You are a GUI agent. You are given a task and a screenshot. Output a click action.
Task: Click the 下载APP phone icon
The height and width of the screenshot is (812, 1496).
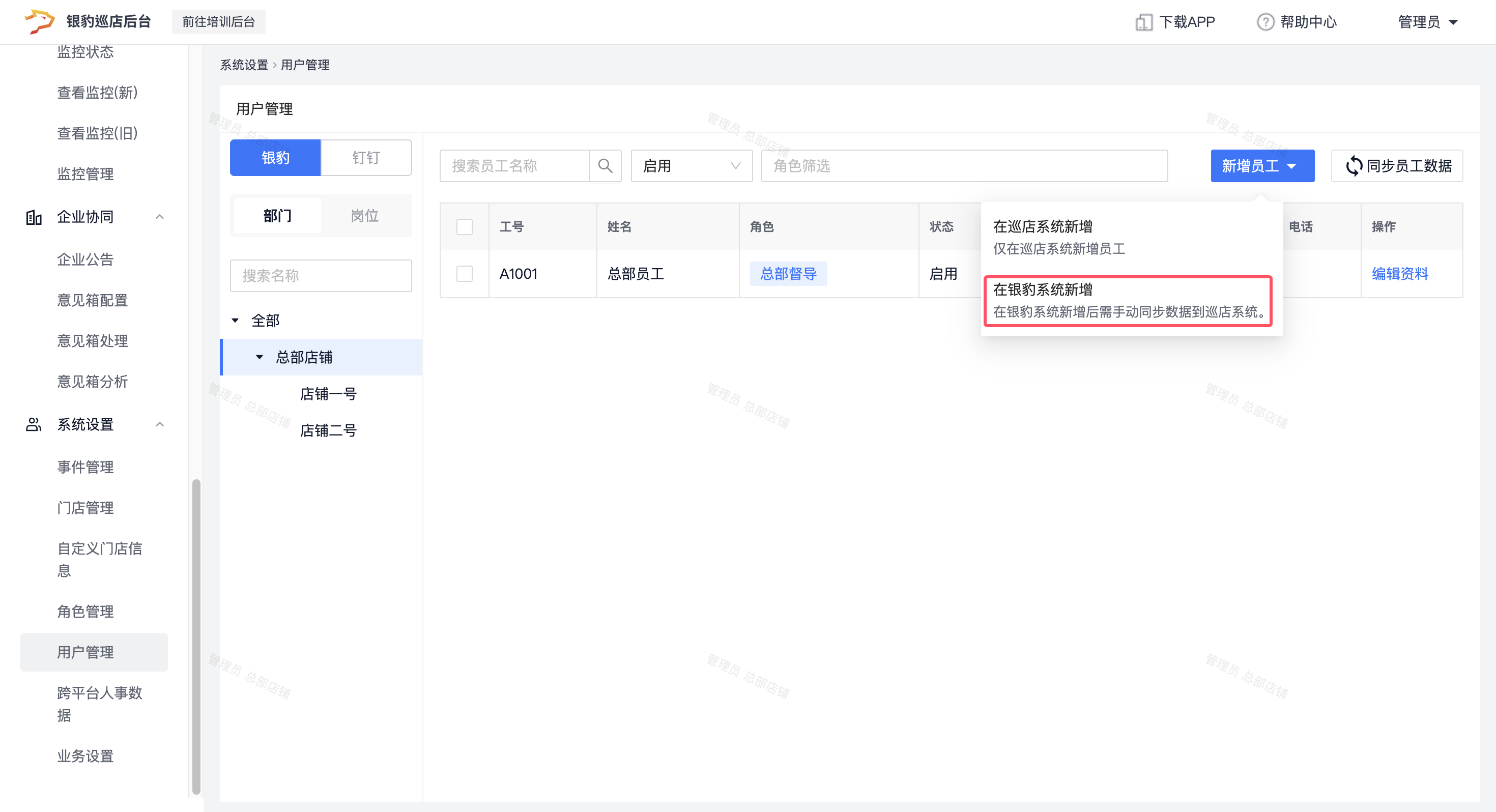pyautogui.click(x=1143, y=22)
